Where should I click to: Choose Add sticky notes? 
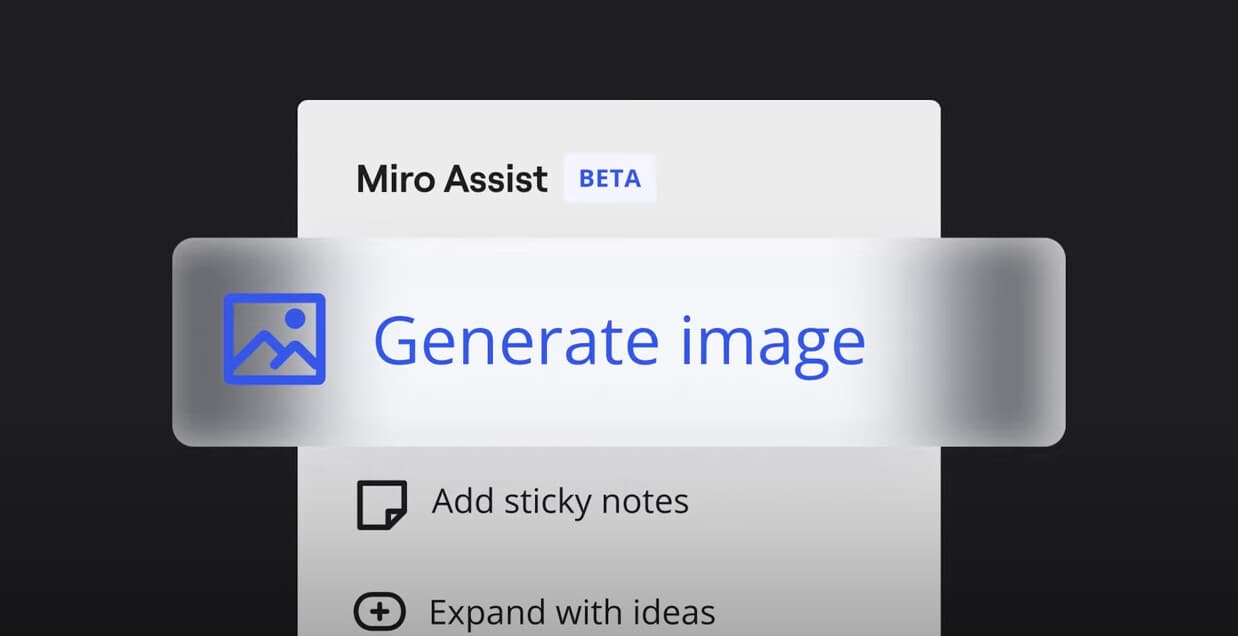point(560,501)
